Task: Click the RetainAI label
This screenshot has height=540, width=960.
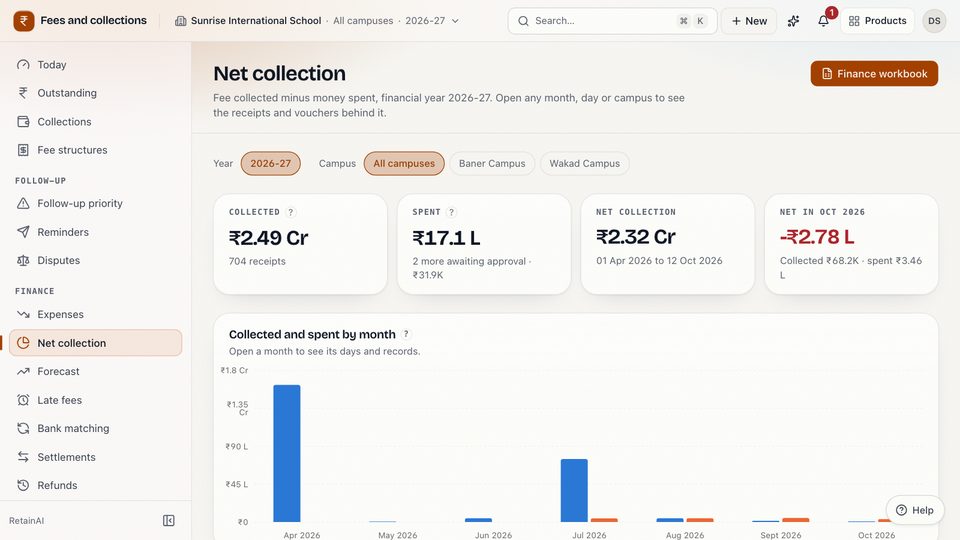Action: (x=26, y=520)
